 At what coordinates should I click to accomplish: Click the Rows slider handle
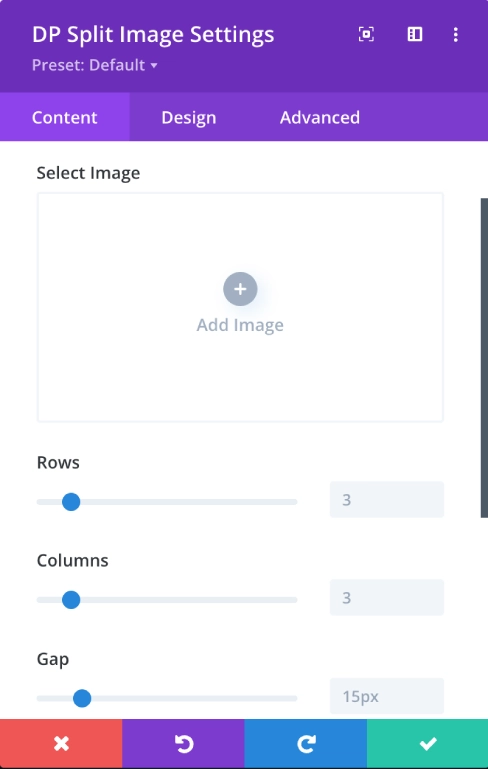pos(71,502)
